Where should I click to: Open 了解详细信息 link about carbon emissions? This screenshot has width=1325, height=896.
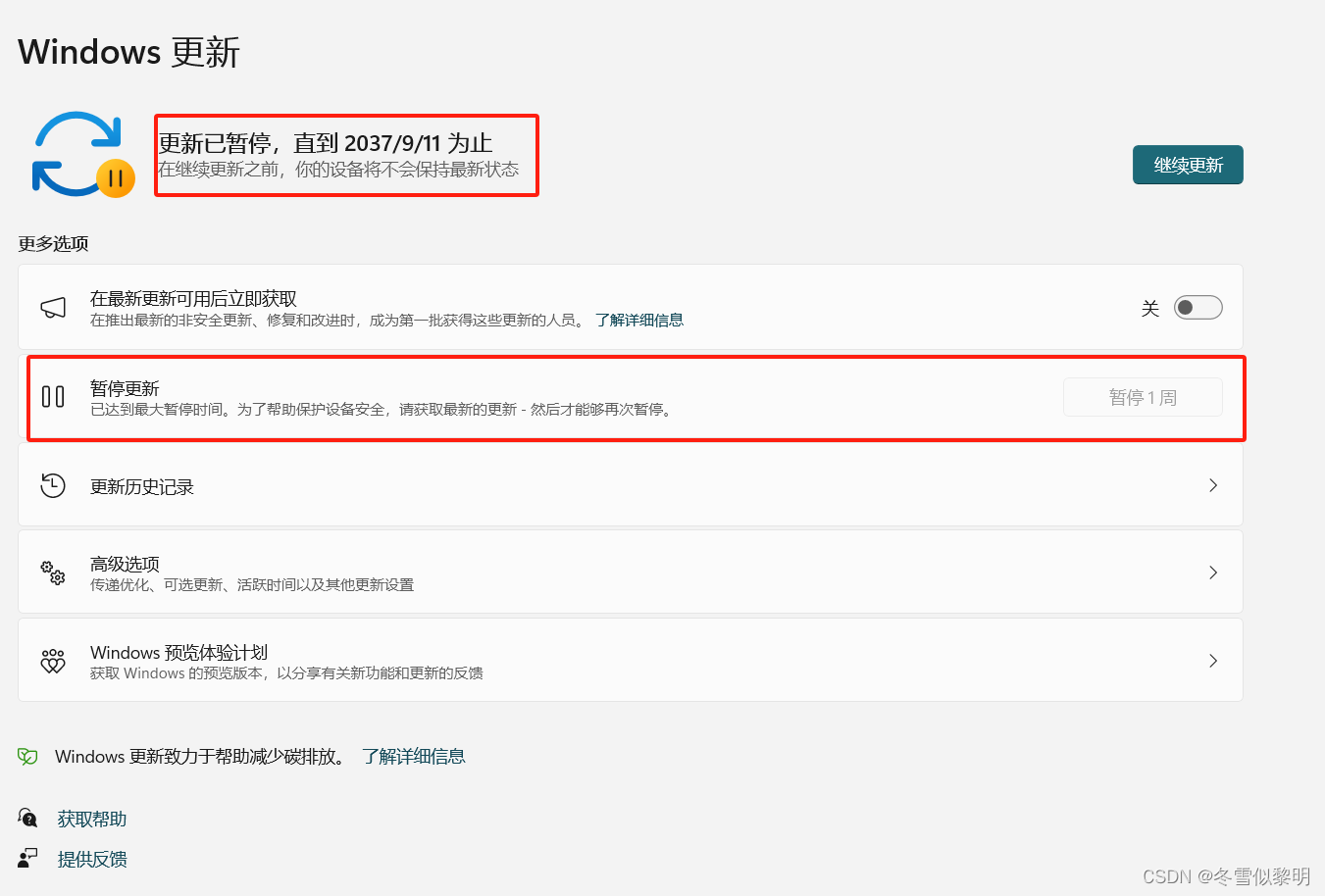point(414,757)
